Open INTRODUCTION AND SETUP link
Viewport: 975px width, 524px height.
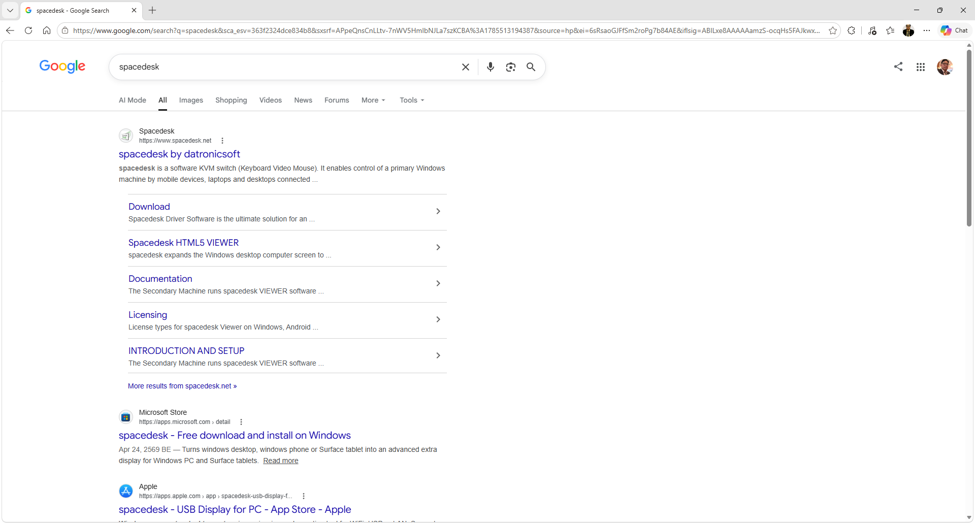(x=187, y=351)
